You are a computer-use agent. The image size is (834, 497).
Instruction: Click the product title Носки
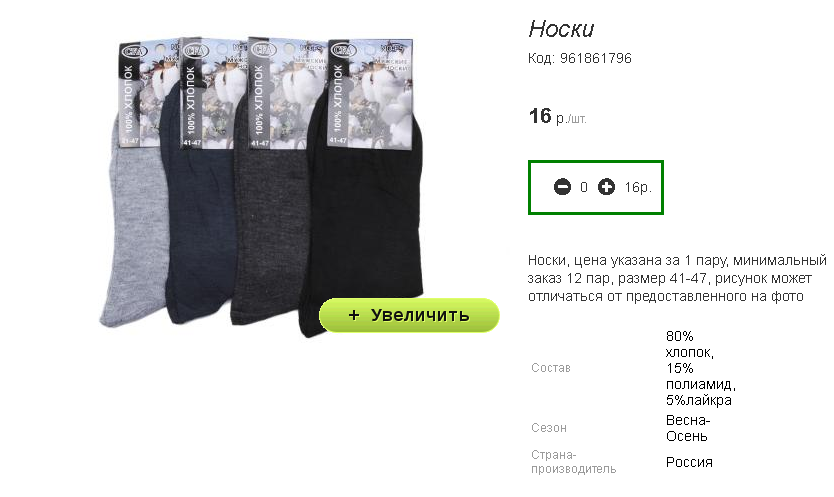(561, 29)
